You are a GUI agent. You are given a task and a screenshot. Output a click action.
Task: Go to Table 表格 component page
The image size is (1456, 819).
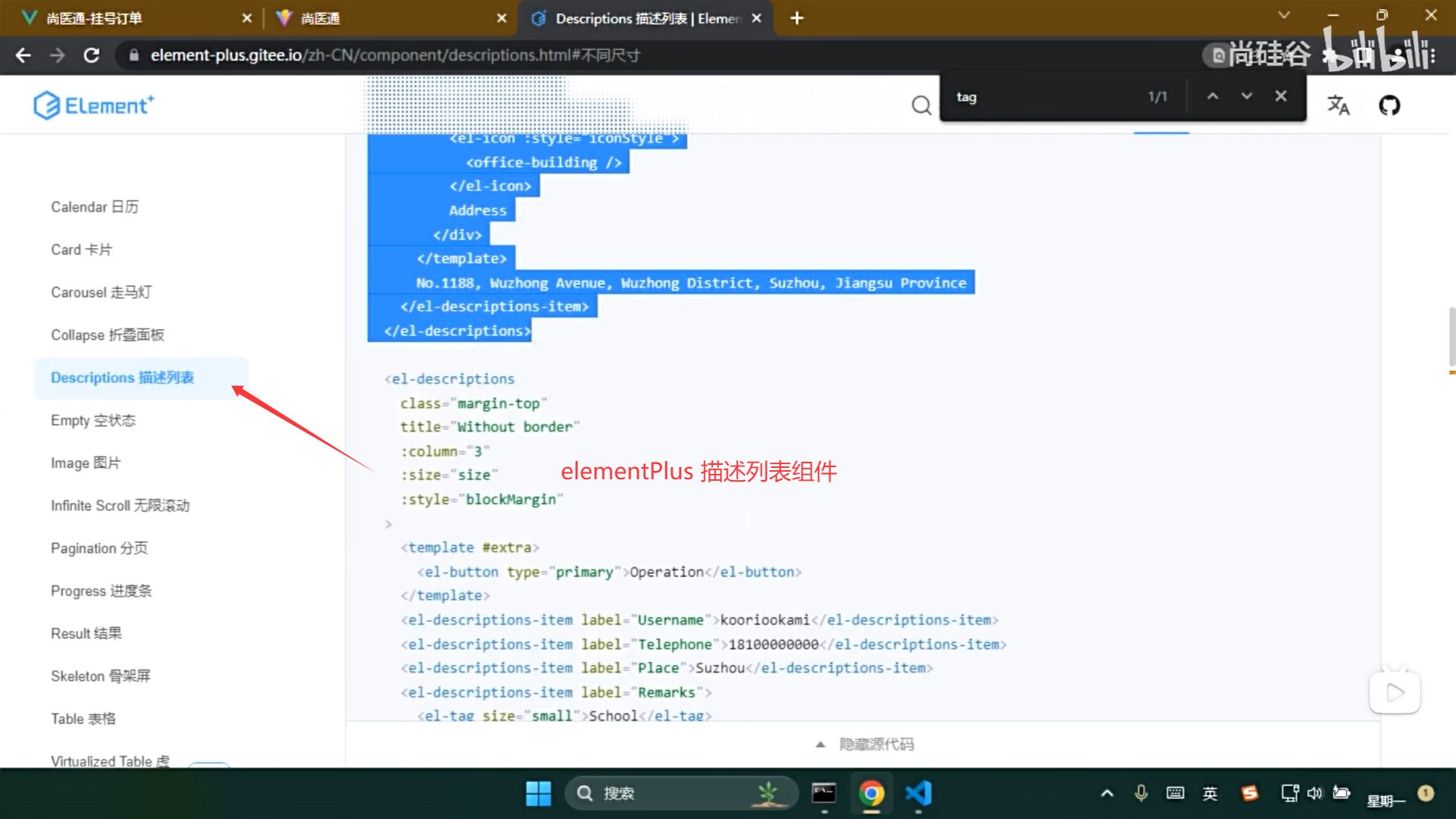click(83, 719)
